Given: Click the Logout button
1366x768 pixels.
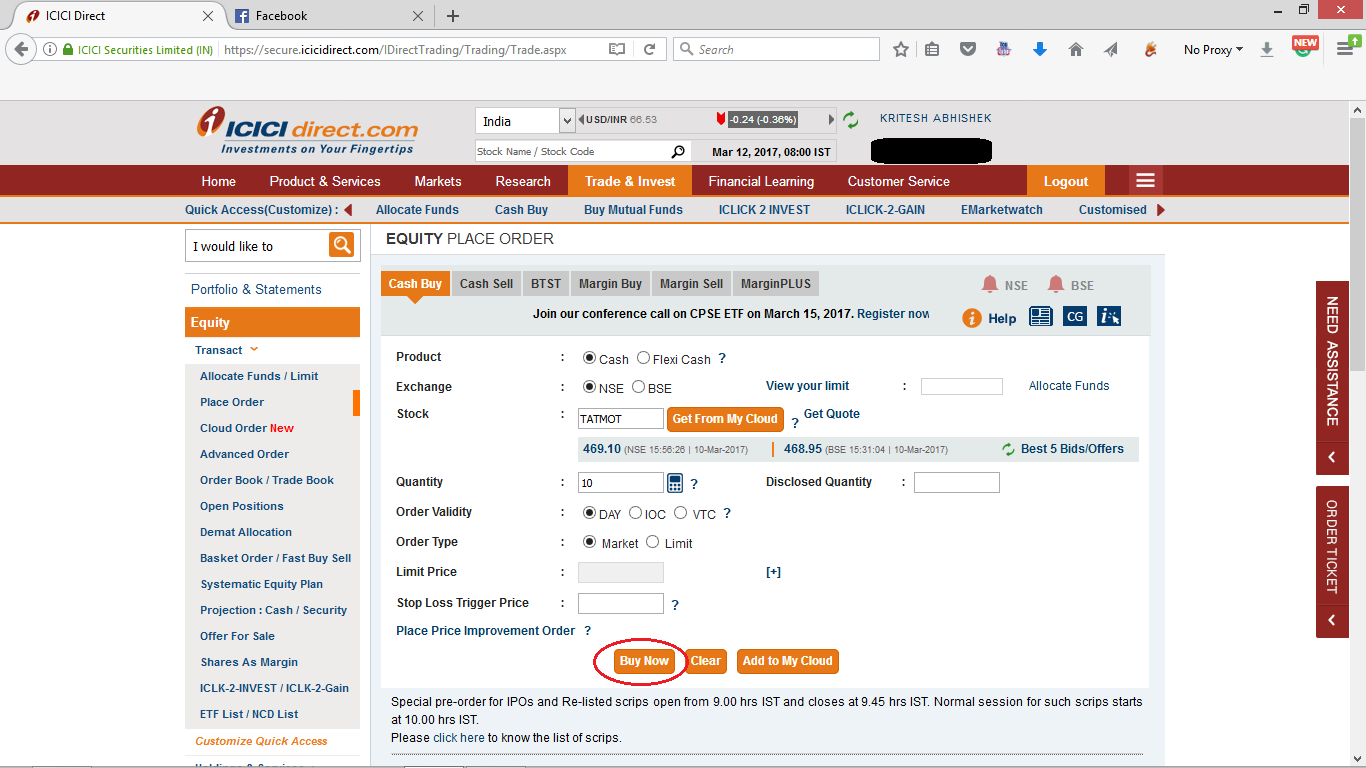Looking at the screenshot, I should click(1065, 181).
